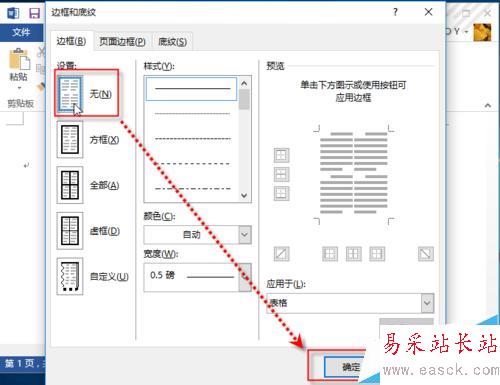The image size is (500, 385).
Task: Click the Word application icon
Action: (13, 13)
